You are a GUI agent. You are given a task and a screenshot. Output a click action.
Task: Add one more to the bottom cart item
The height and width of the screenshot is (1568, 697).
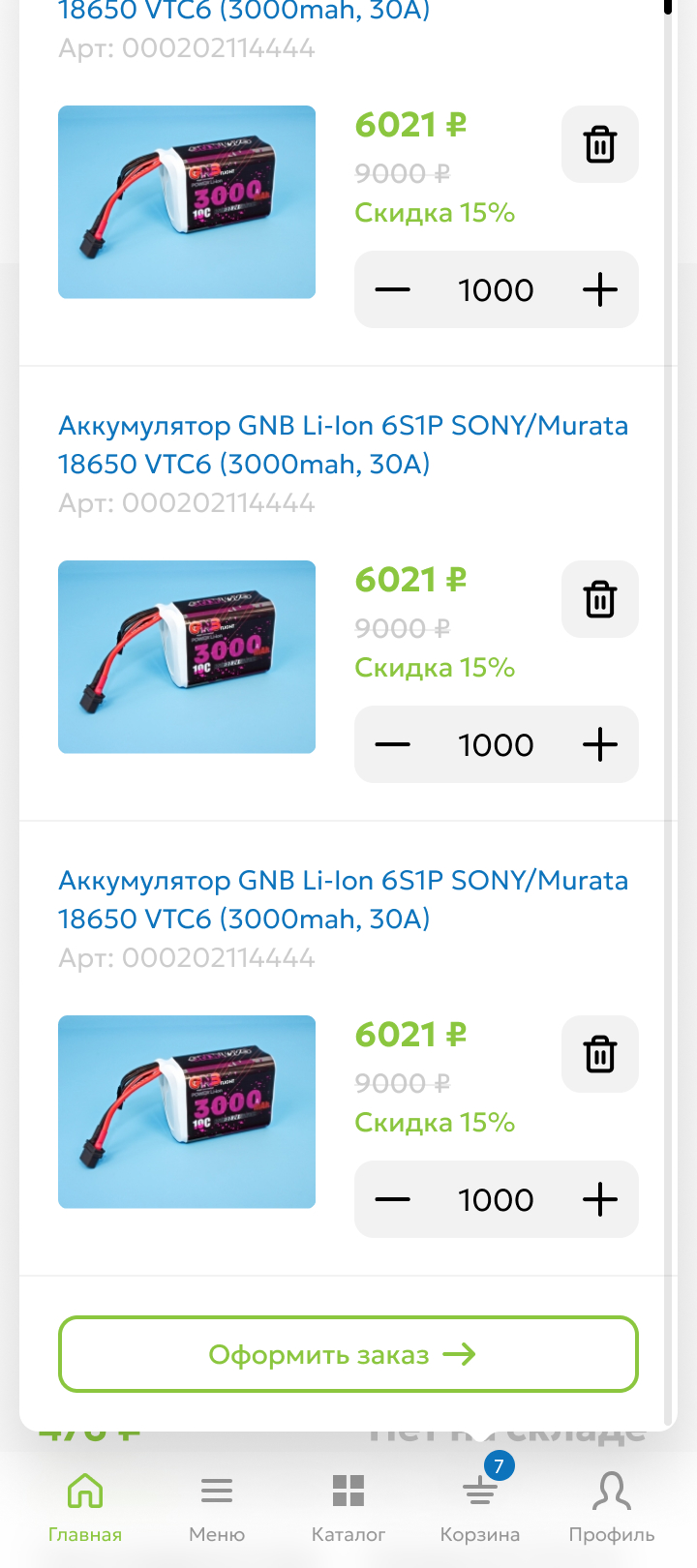(600, 1199)
